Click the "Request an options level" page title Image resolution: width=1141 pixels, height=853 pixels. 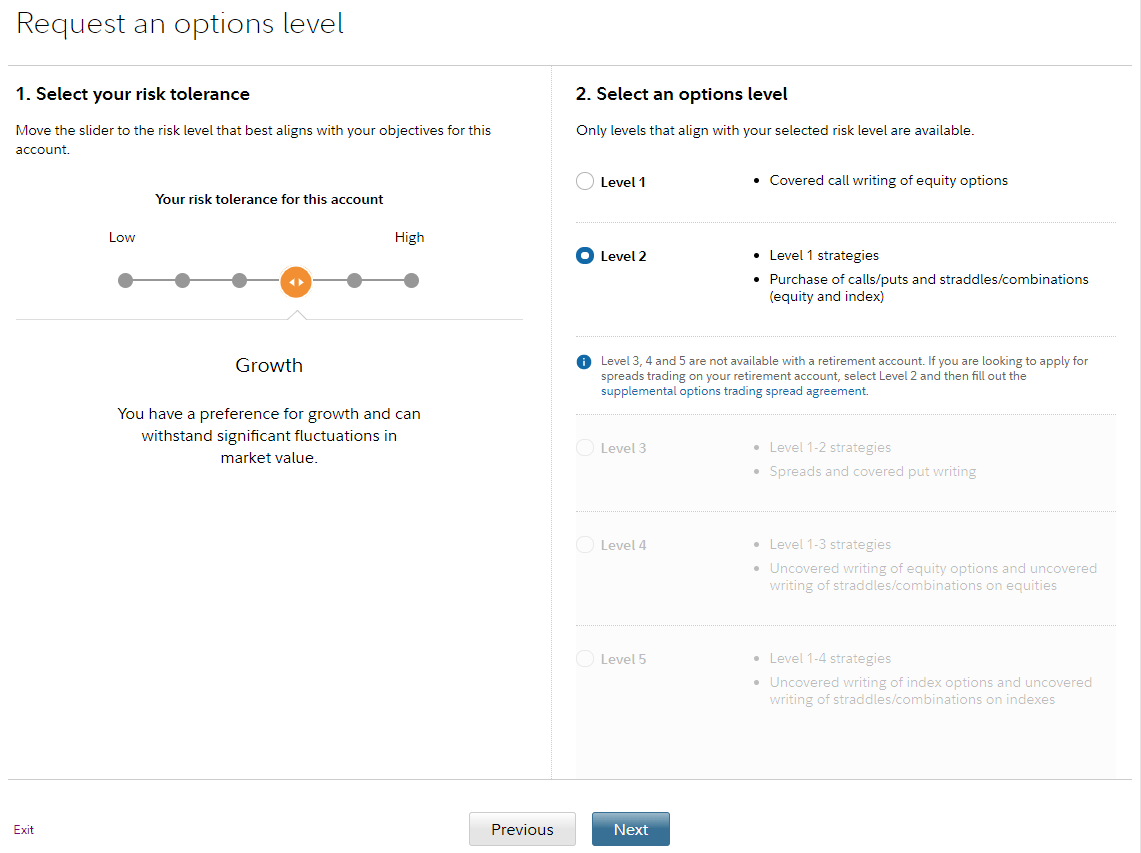pyautogui.click(x=180, y=24)
